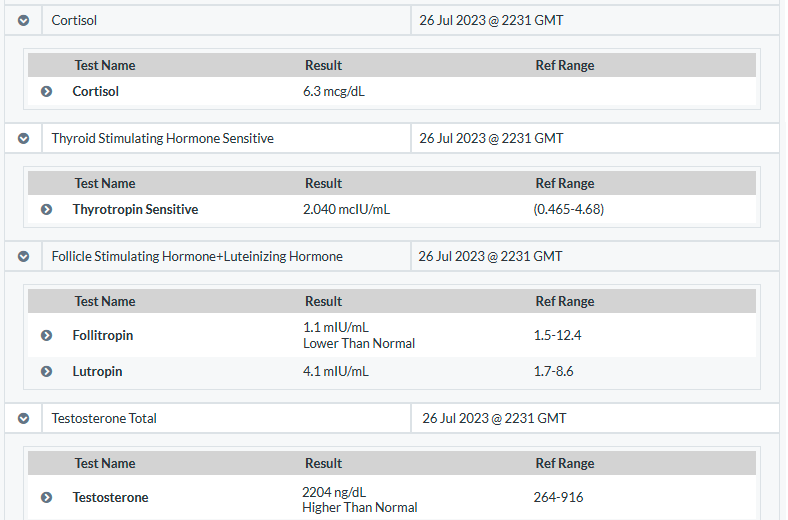Collapse the Cortisol panel chevron
This screenshot has height=520, width=788.
click(23, 21)
